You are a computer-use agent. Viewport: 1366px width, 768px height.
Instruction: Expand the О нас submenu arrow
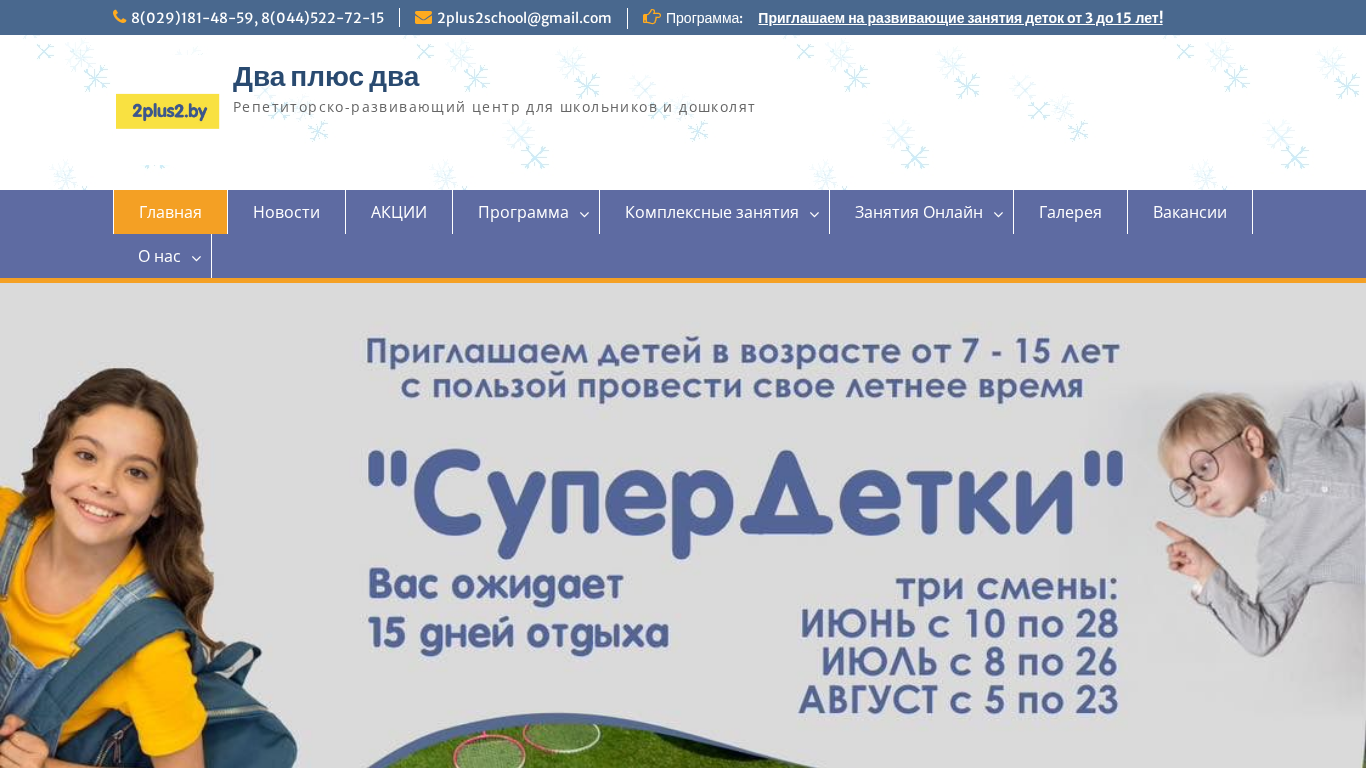(196, 258)
